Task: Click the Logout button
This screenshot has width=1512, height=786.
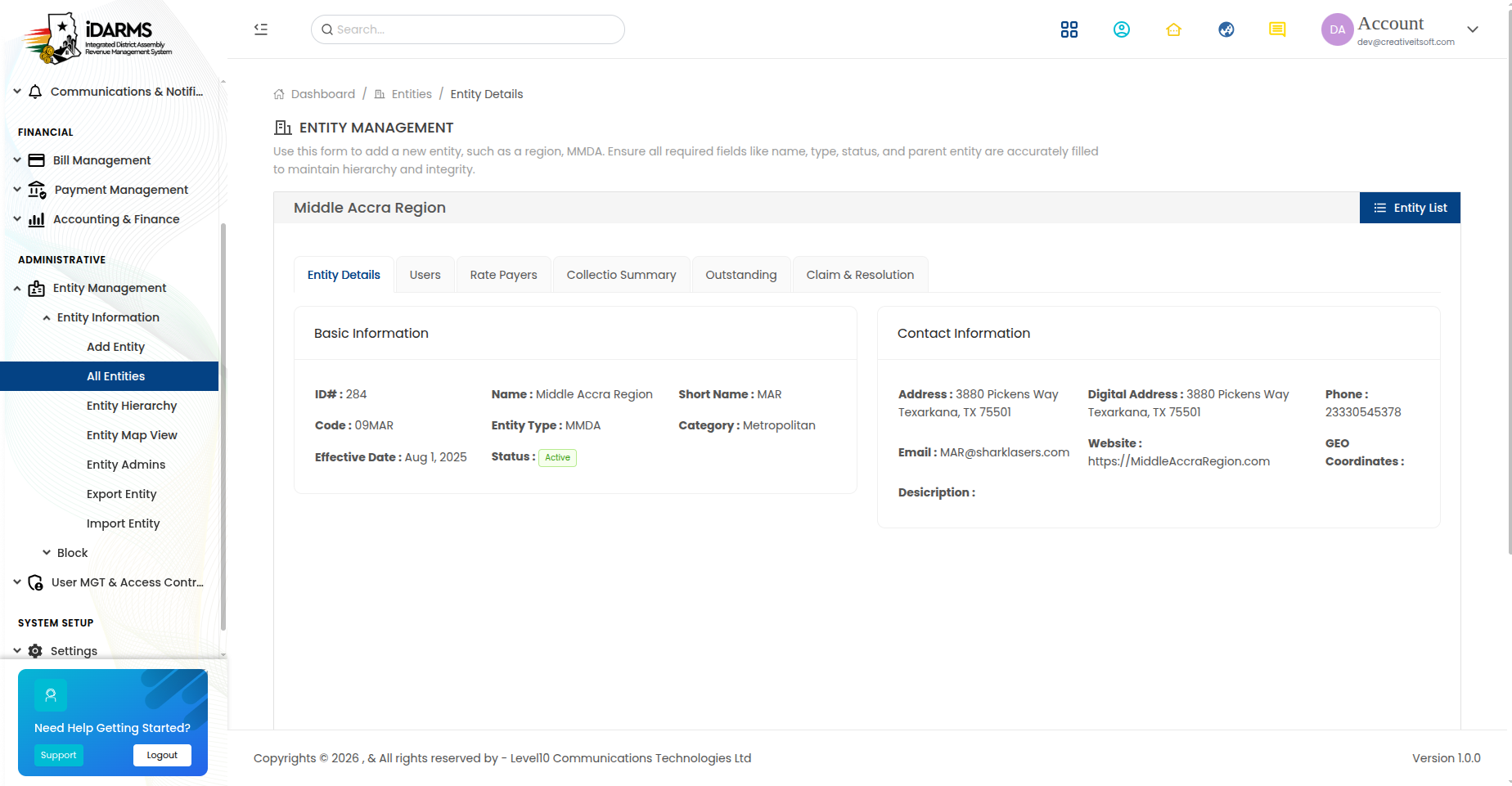Action: pos(162,755)
